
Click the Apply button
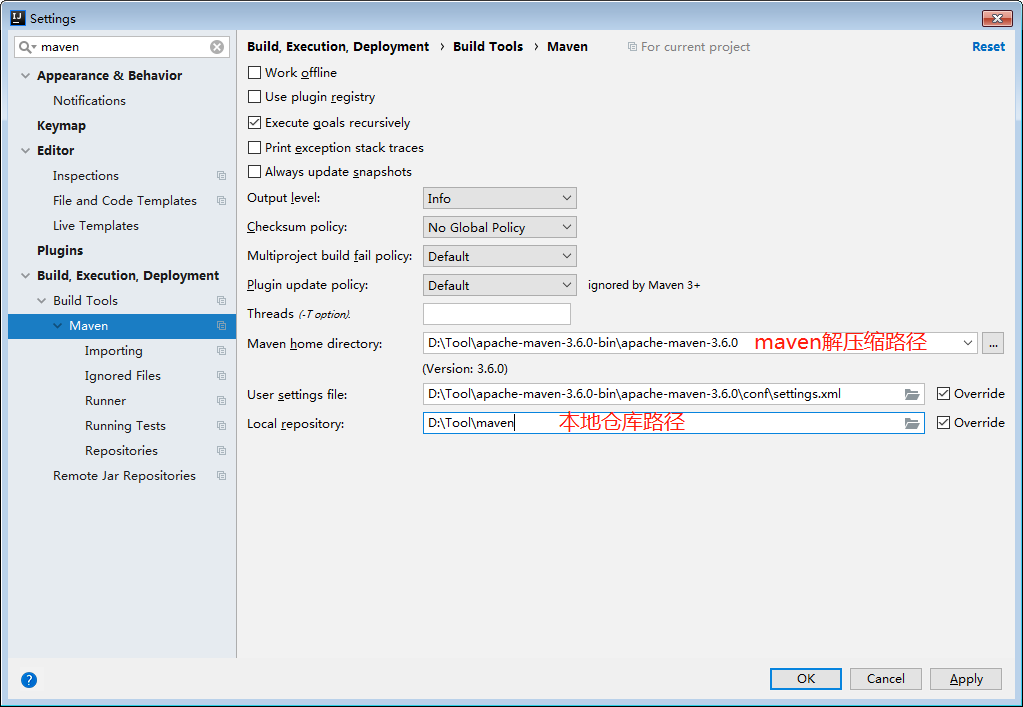tap(964, 678)
